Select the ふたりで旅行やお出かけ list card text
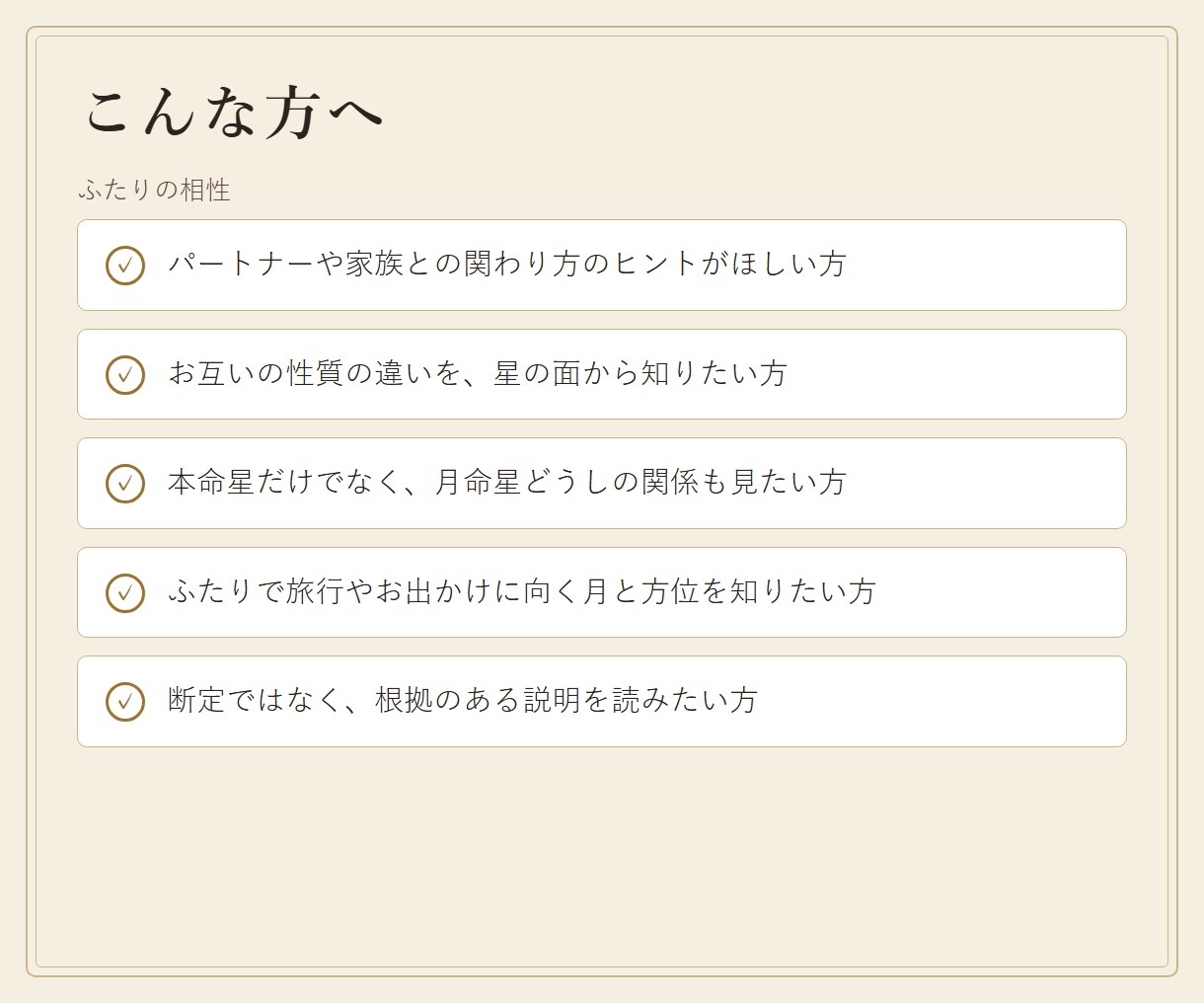1204x1003 pixels. 522,592
